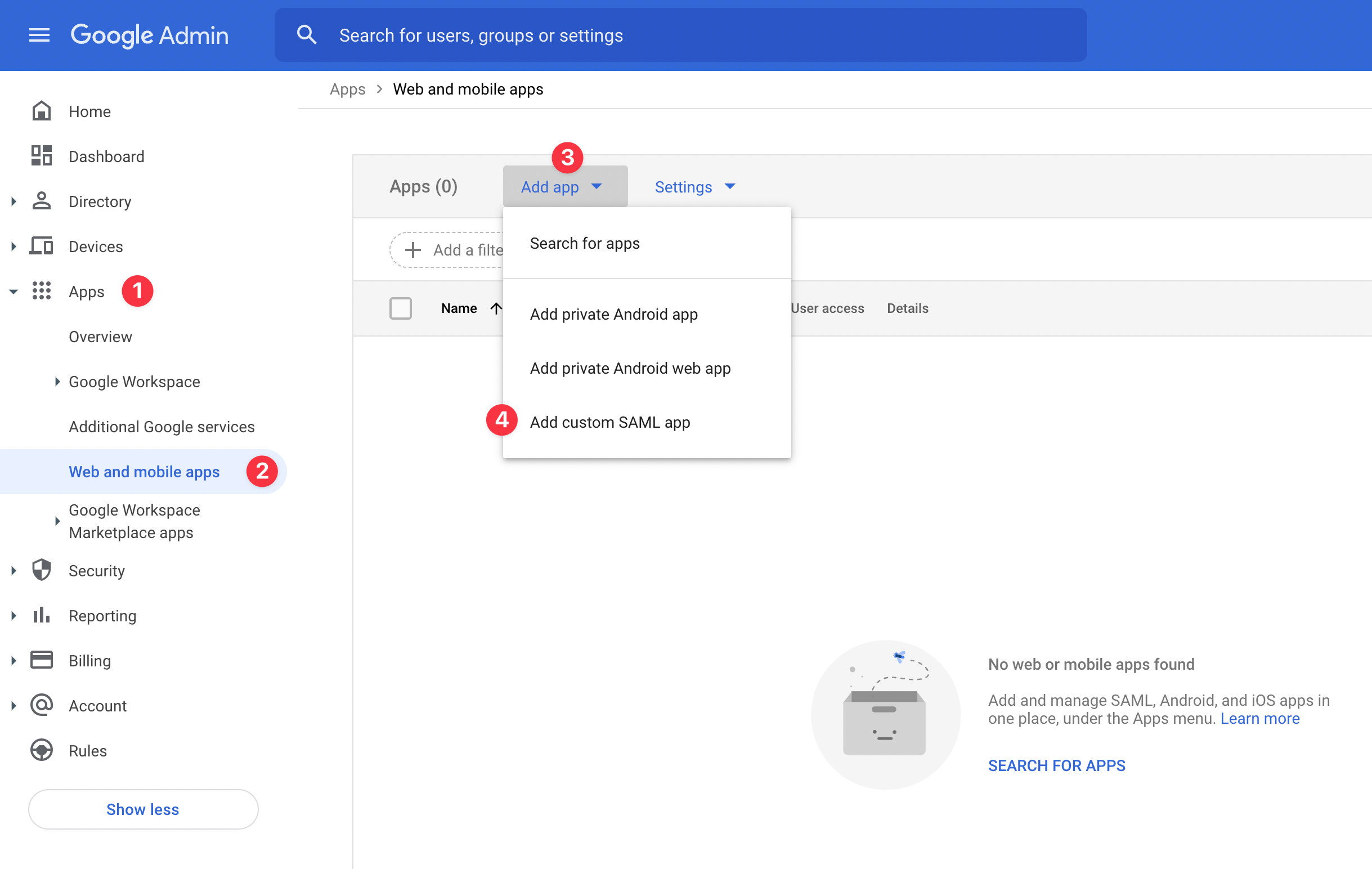Sort by Name using the up arrow

tap(496, 308)
